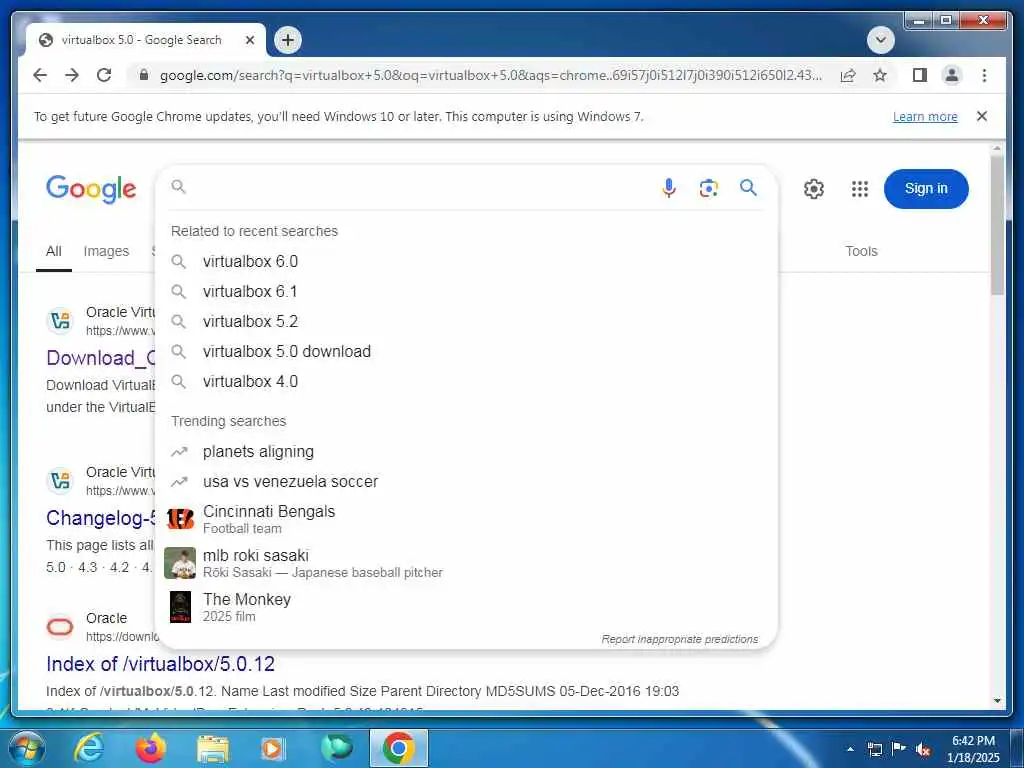Launch Firefox from taskbar

[151, 748]
